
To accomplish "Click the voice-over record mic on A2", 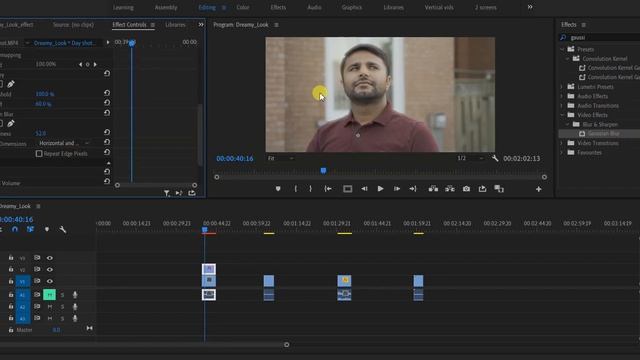I will (x=75, y=307).
